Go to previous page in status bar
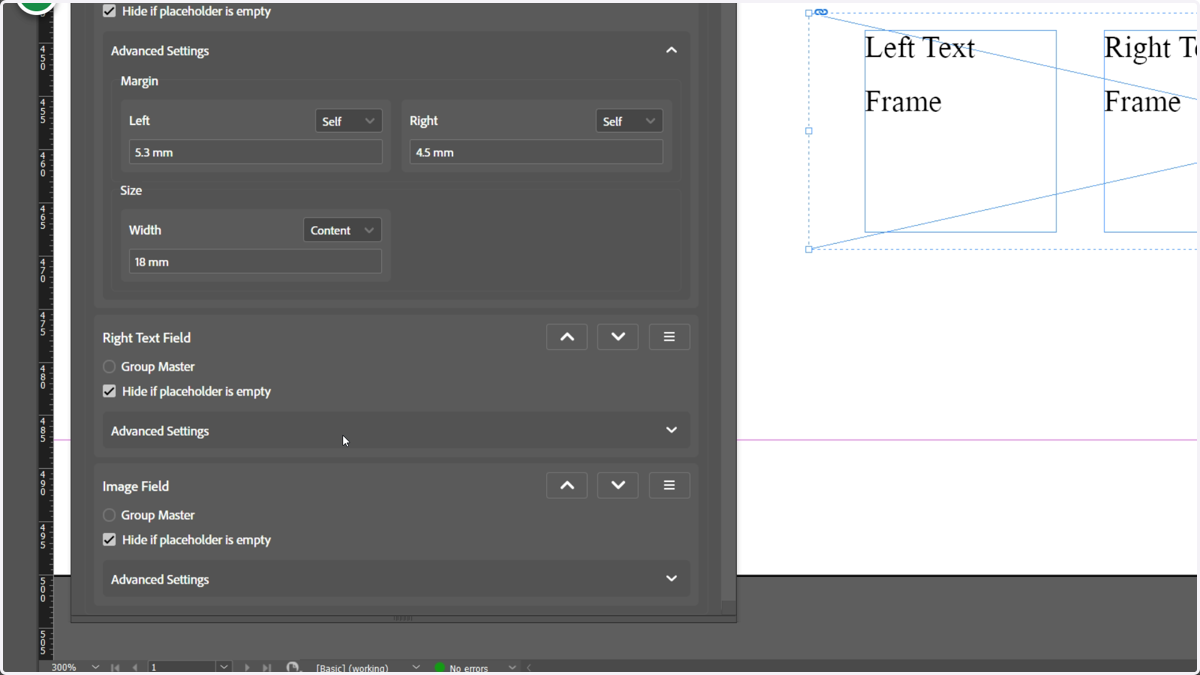Viewport: 1200px width, 675px height. tap(135, 667)
